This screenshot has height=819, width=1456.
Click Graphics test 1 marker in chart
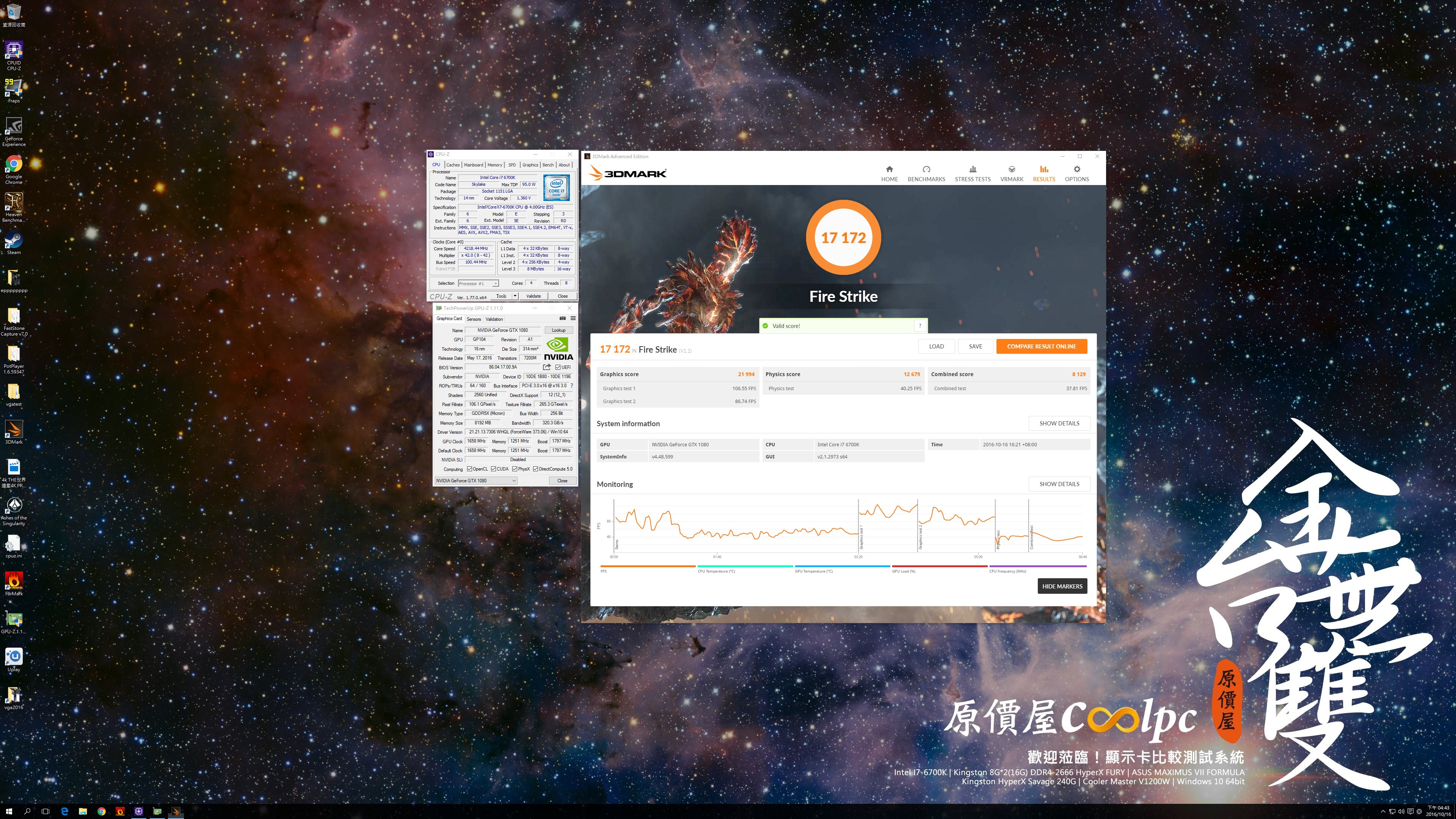click(861, 538)
